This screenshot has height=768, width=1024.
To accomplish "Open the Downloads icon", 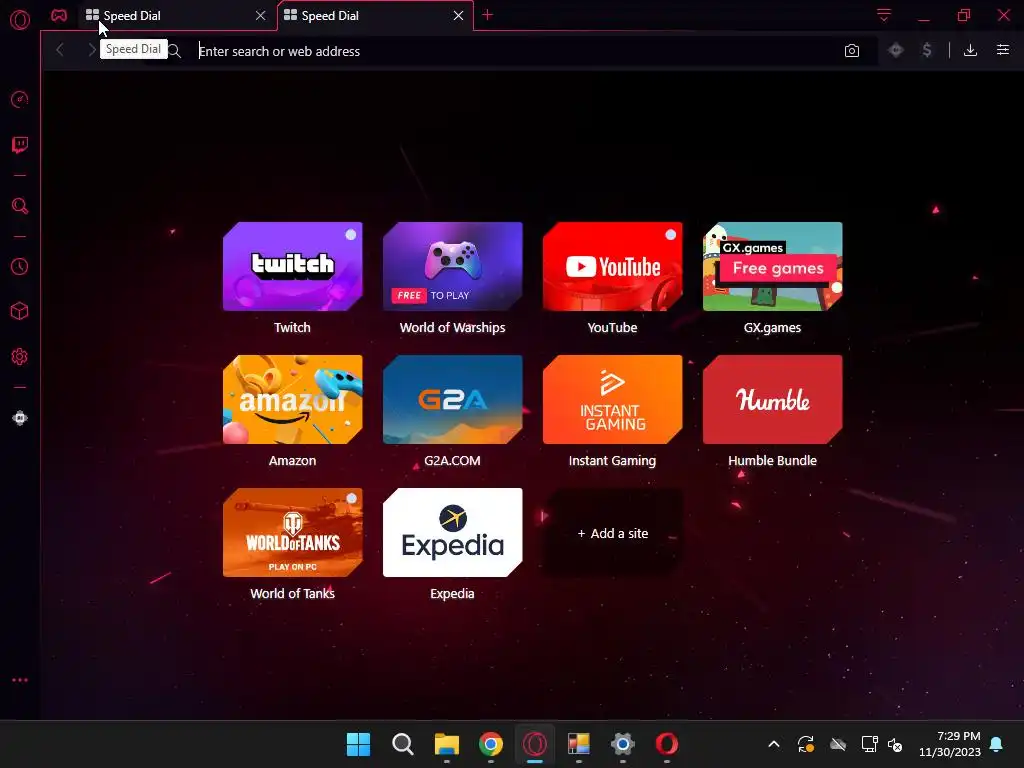I will coord(970,50).
